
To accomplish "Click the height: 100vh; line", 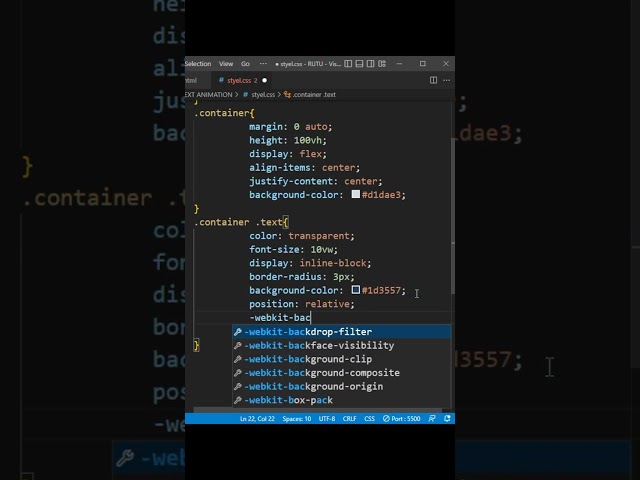I will (288, 140).
